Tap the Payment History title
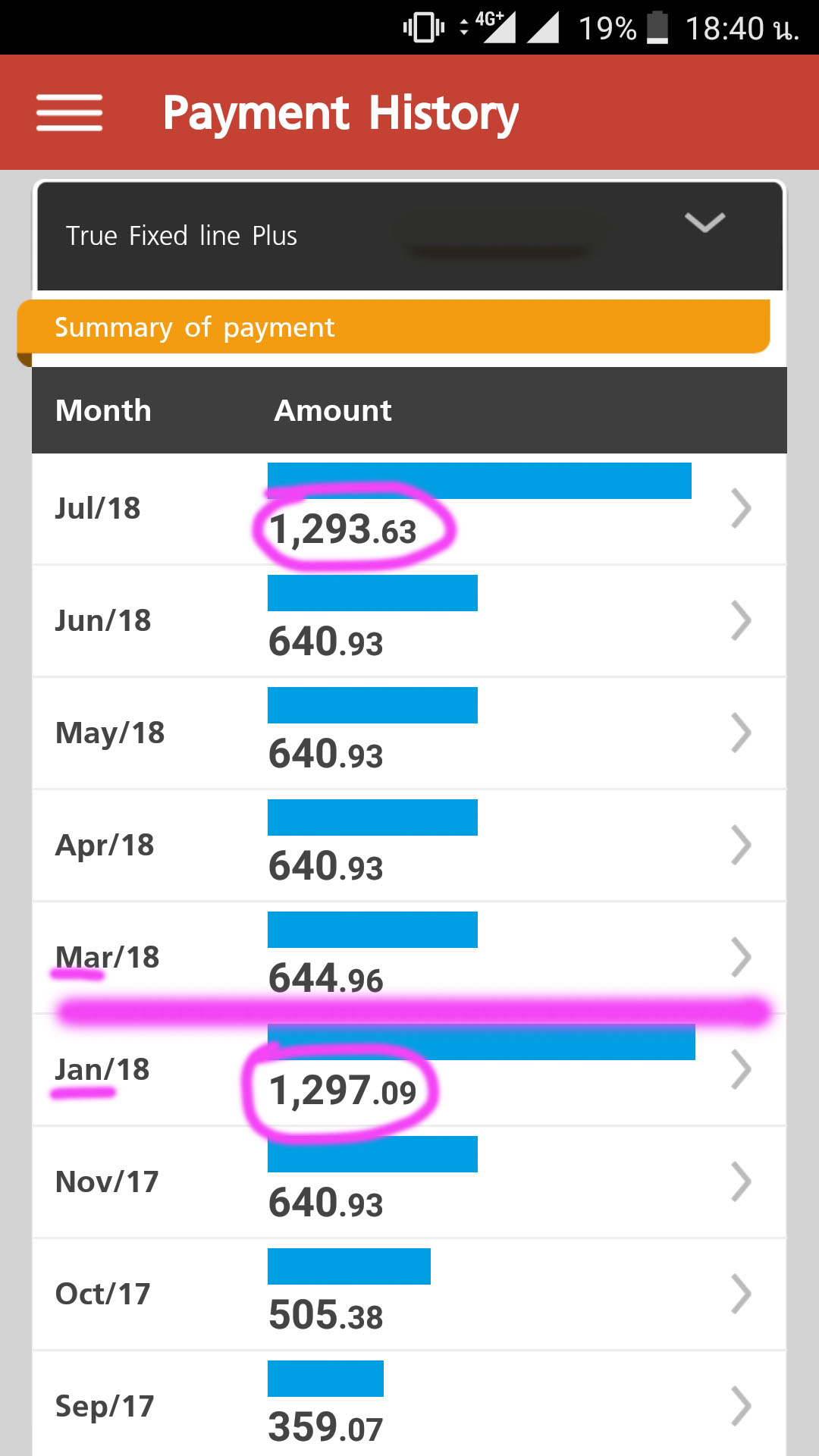This screenshot has width=819, height=1456. pyautogui.click(x=340, y=113)
